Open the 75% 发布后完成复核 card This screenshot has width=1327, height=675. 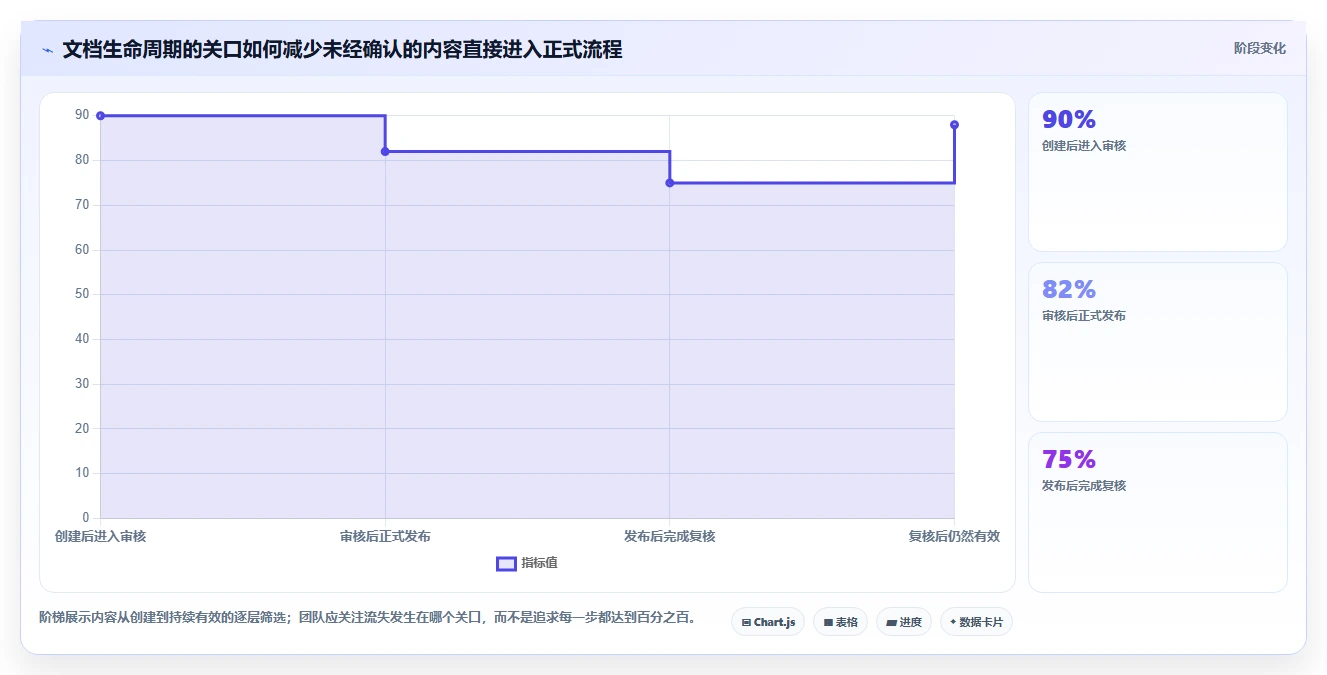coord(1157,512)
